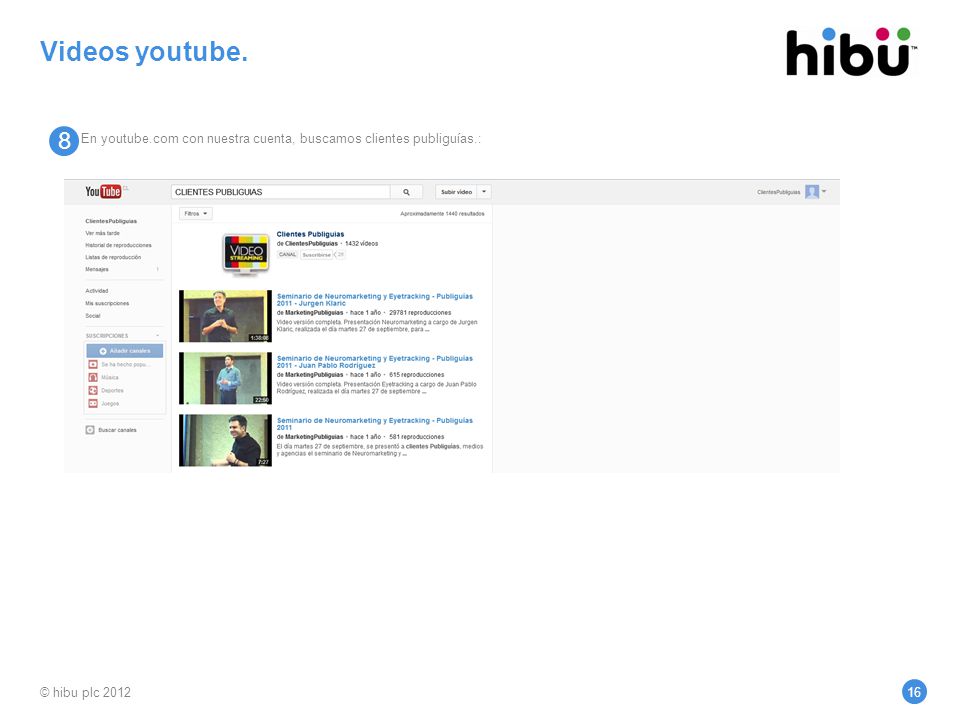
Task: Open the arrow next to Subir vídeo
Action: (x=484, y=192)
